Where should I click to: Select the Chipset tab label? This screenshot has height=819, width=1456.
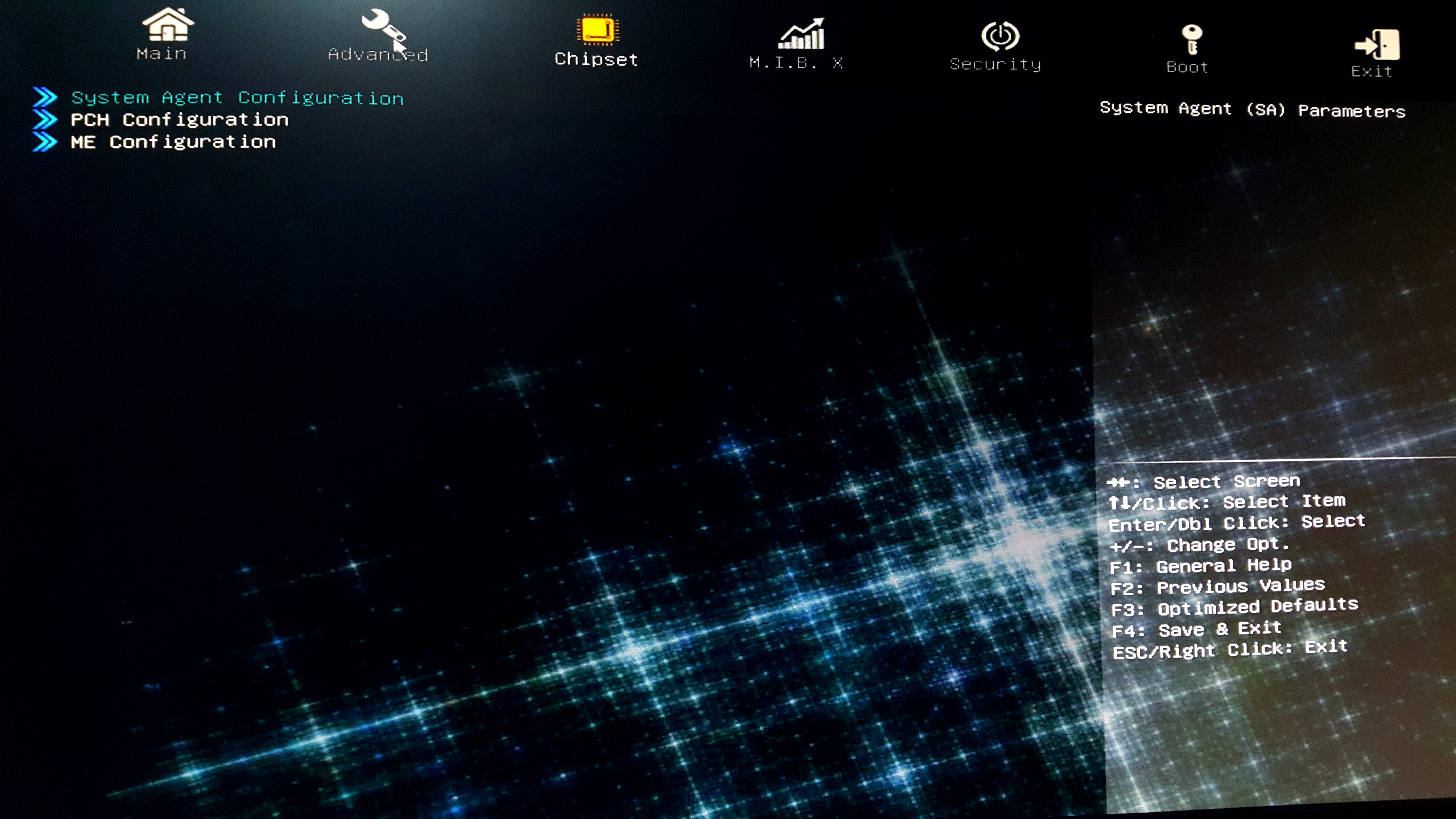coord(596,59)
